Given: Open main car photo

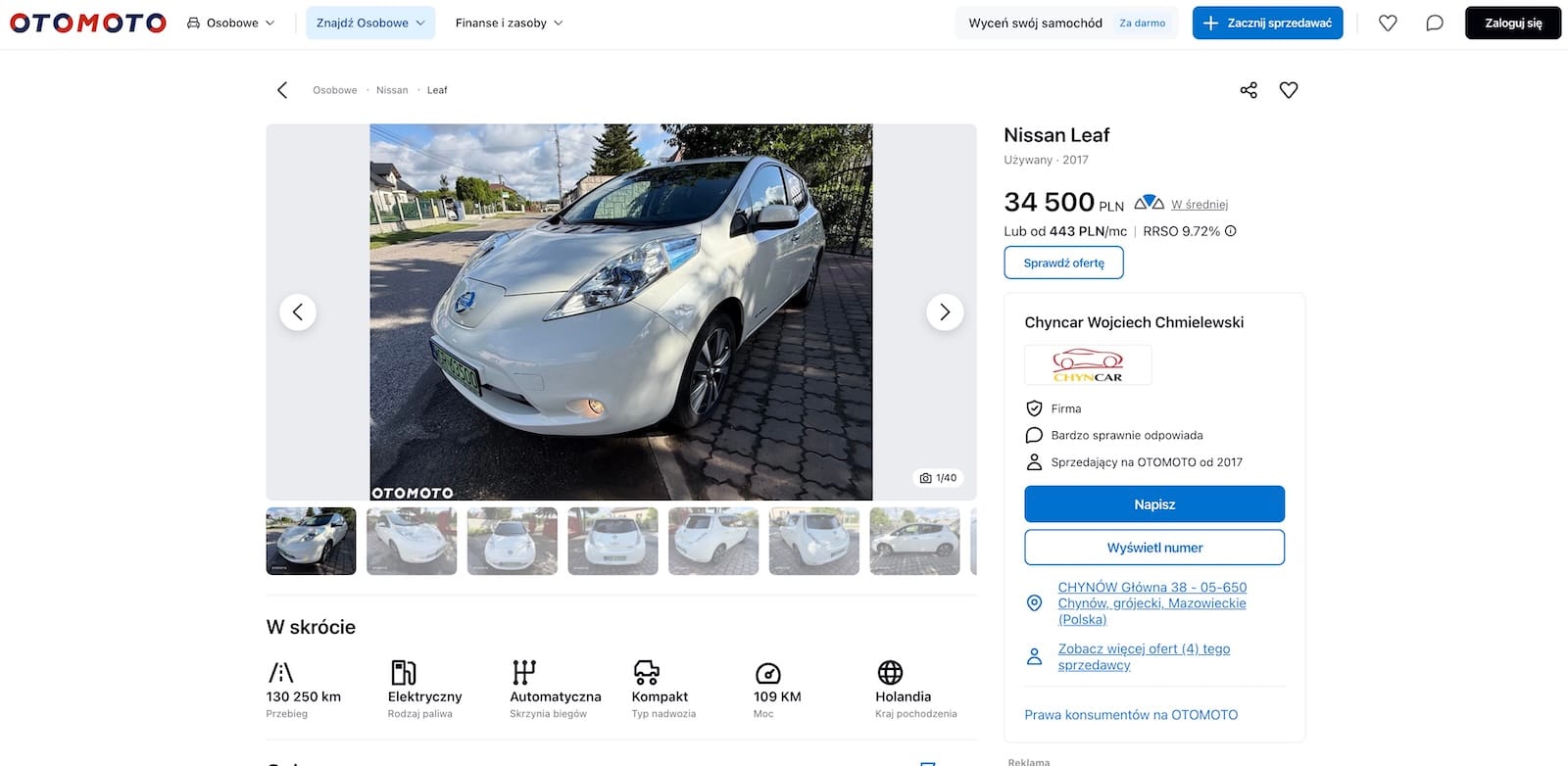Looking at the screenshot, I should [x=621, y=312].
